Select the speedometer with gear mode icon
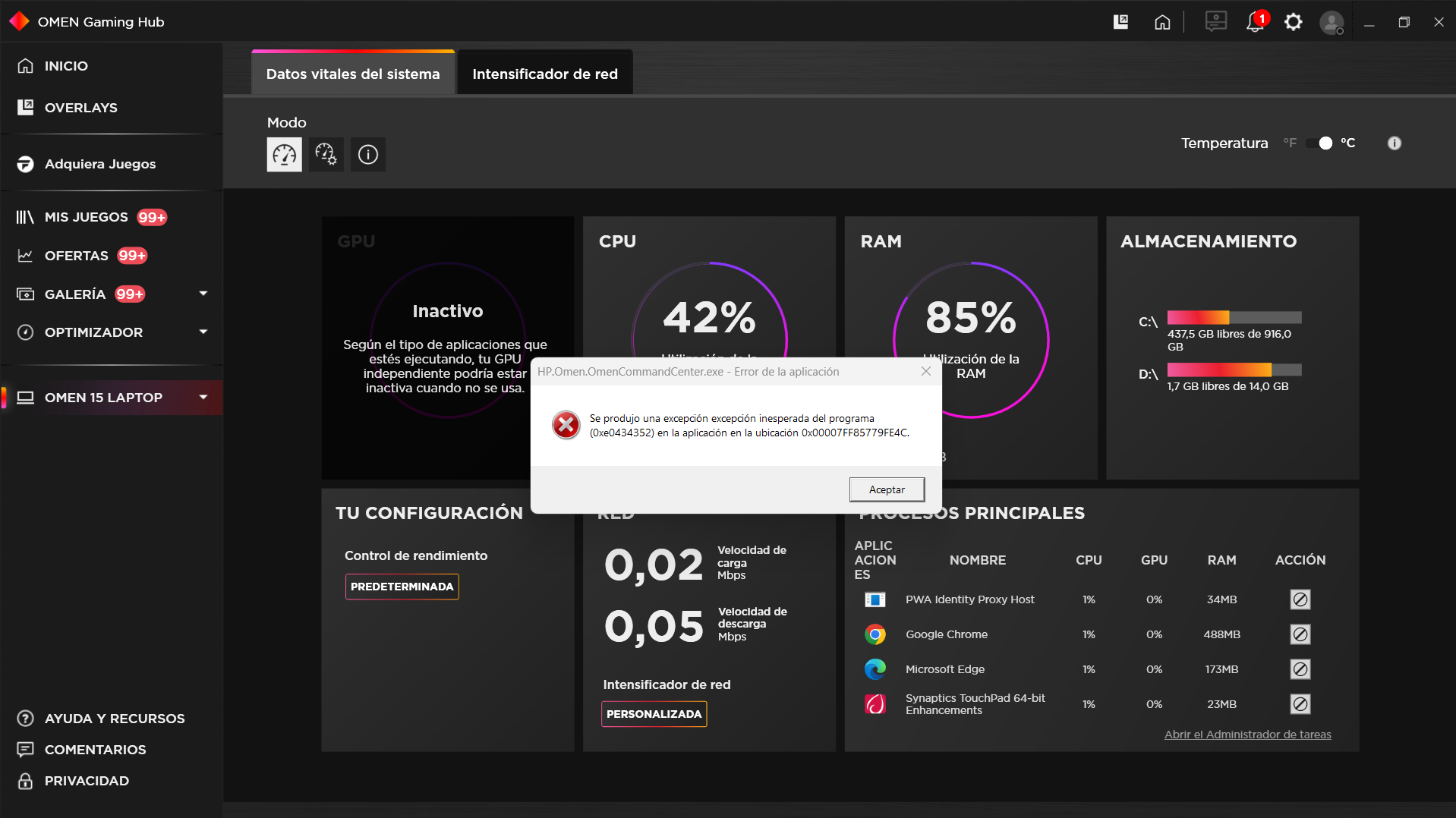The image size is (1456, 818). [x=326, y=155]
